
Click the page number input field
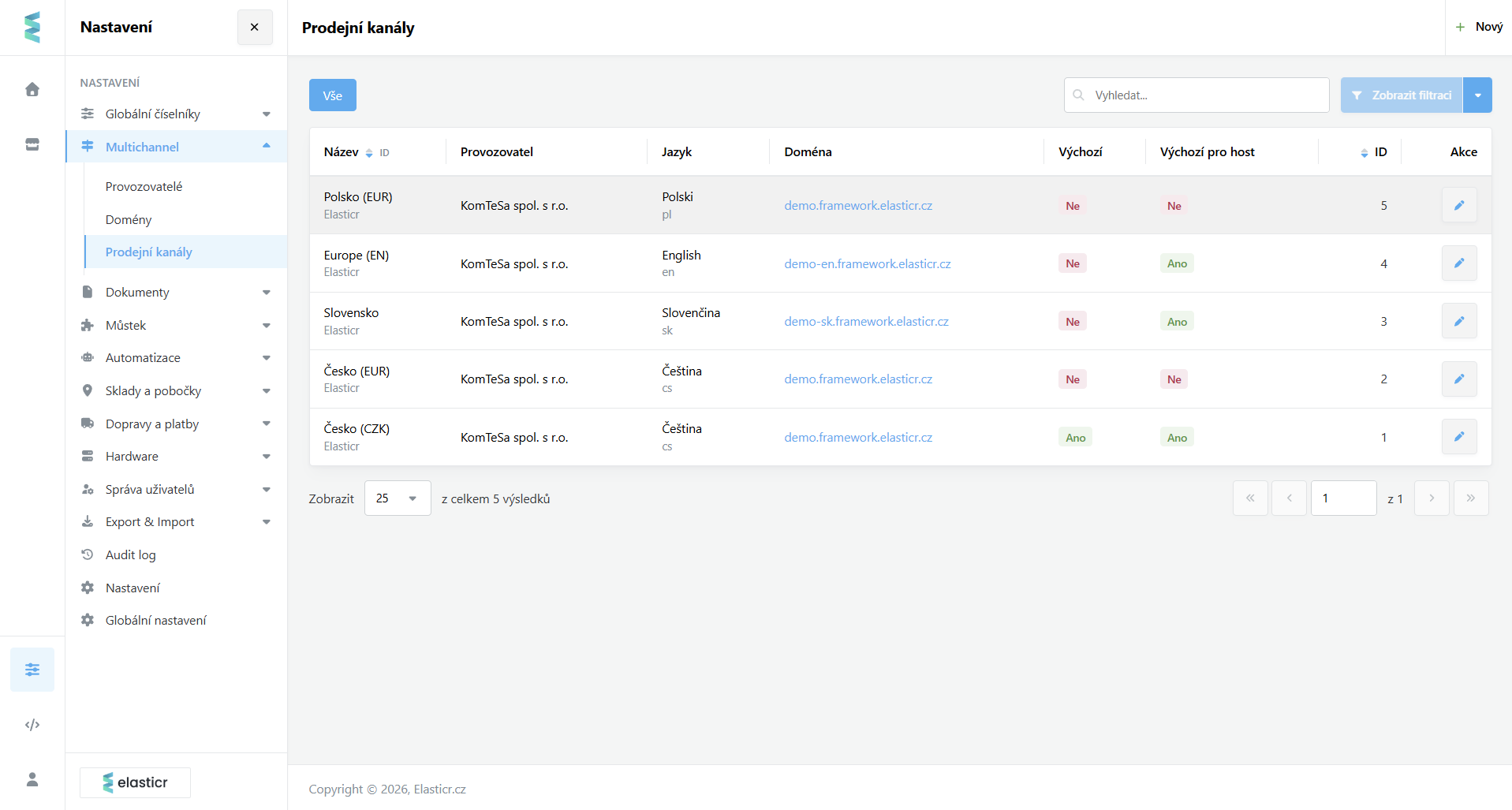[1344, 498]
